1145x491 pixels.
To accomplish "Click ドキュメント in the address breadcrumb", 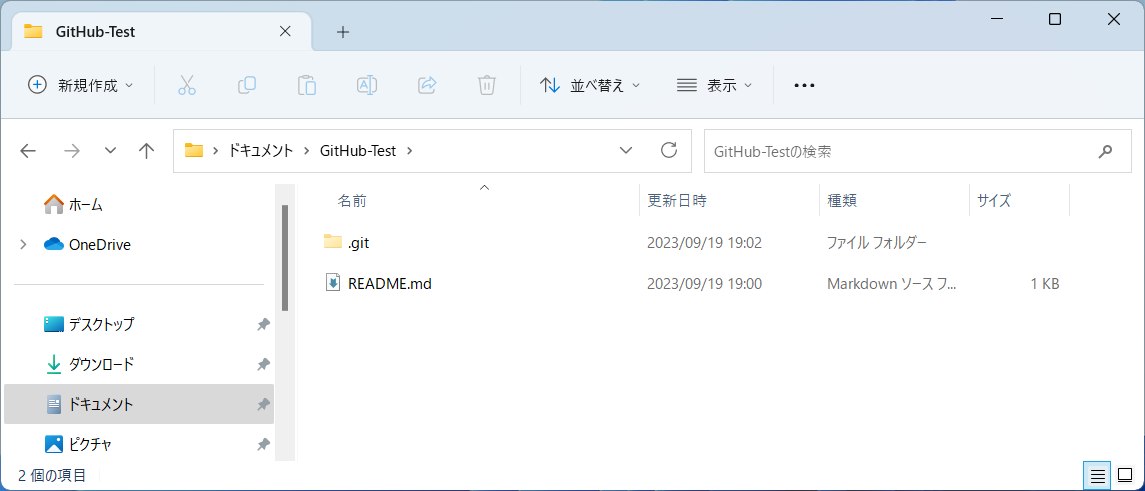I will [x=261, y=151].
